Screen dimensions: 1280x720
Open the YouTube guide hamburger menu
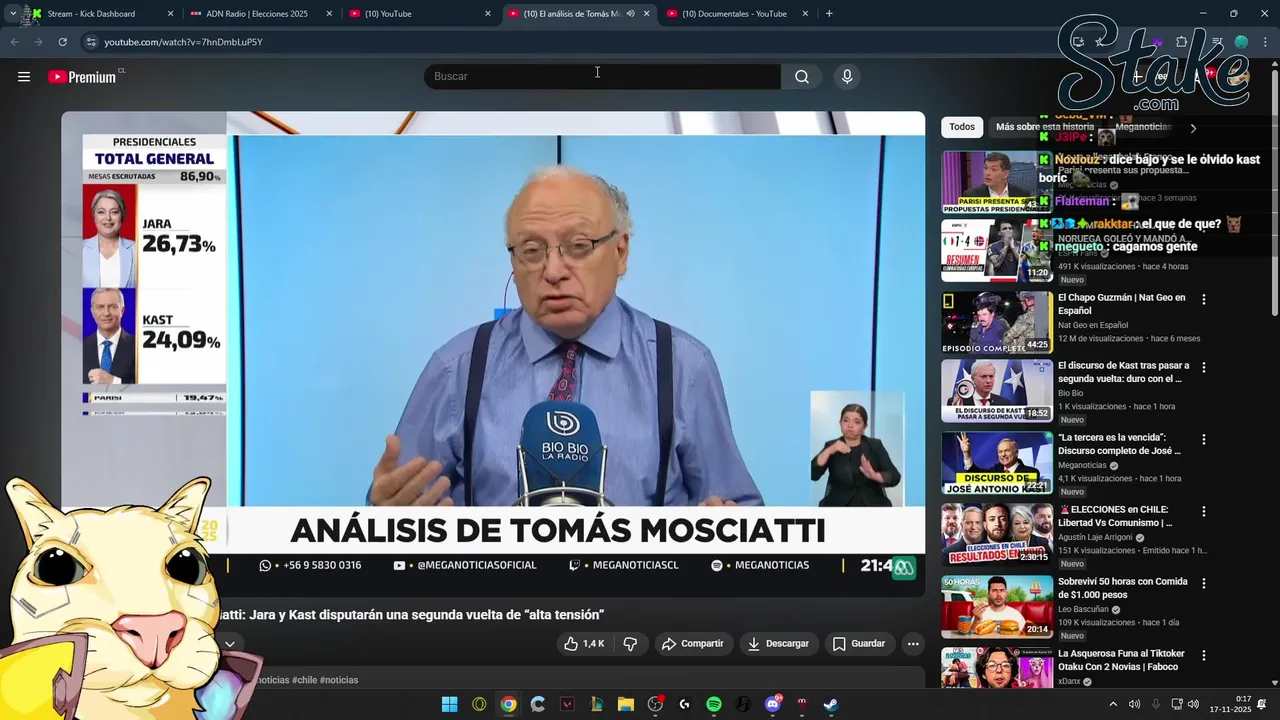(x=24, y=77)
